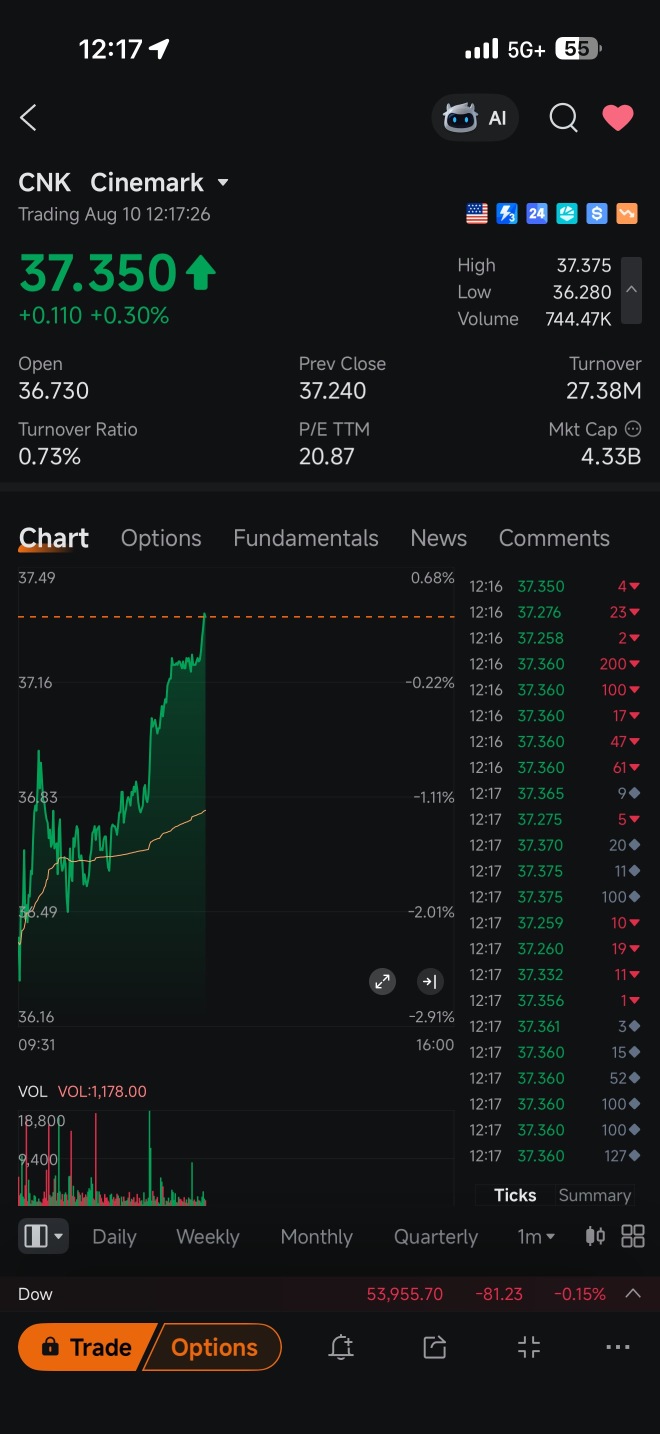Viewport: 660px width, 1434px height.
Task: Open the 1m interval dropdown
Action: point(536,1237)
